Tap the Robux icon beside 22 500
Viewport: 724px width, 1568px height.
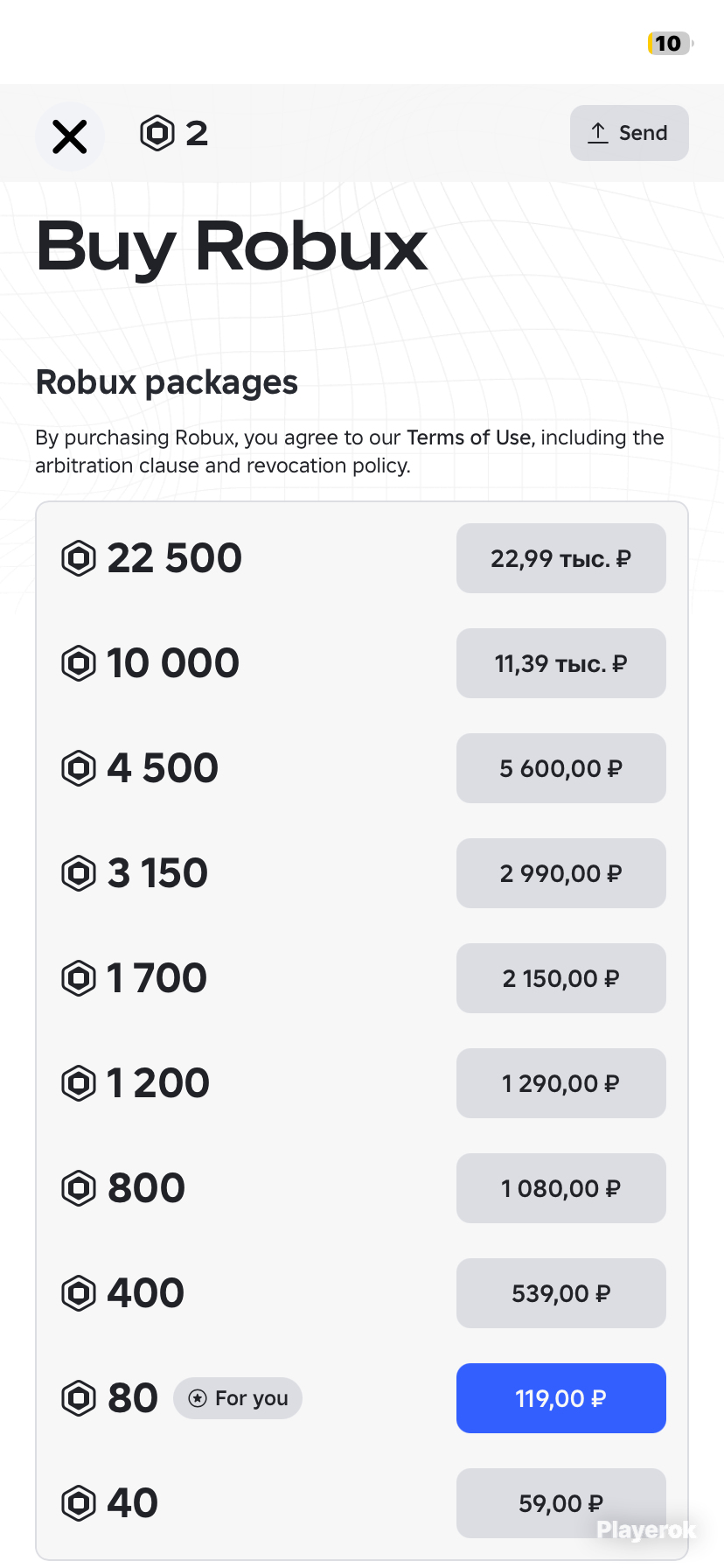click(79, 558)
